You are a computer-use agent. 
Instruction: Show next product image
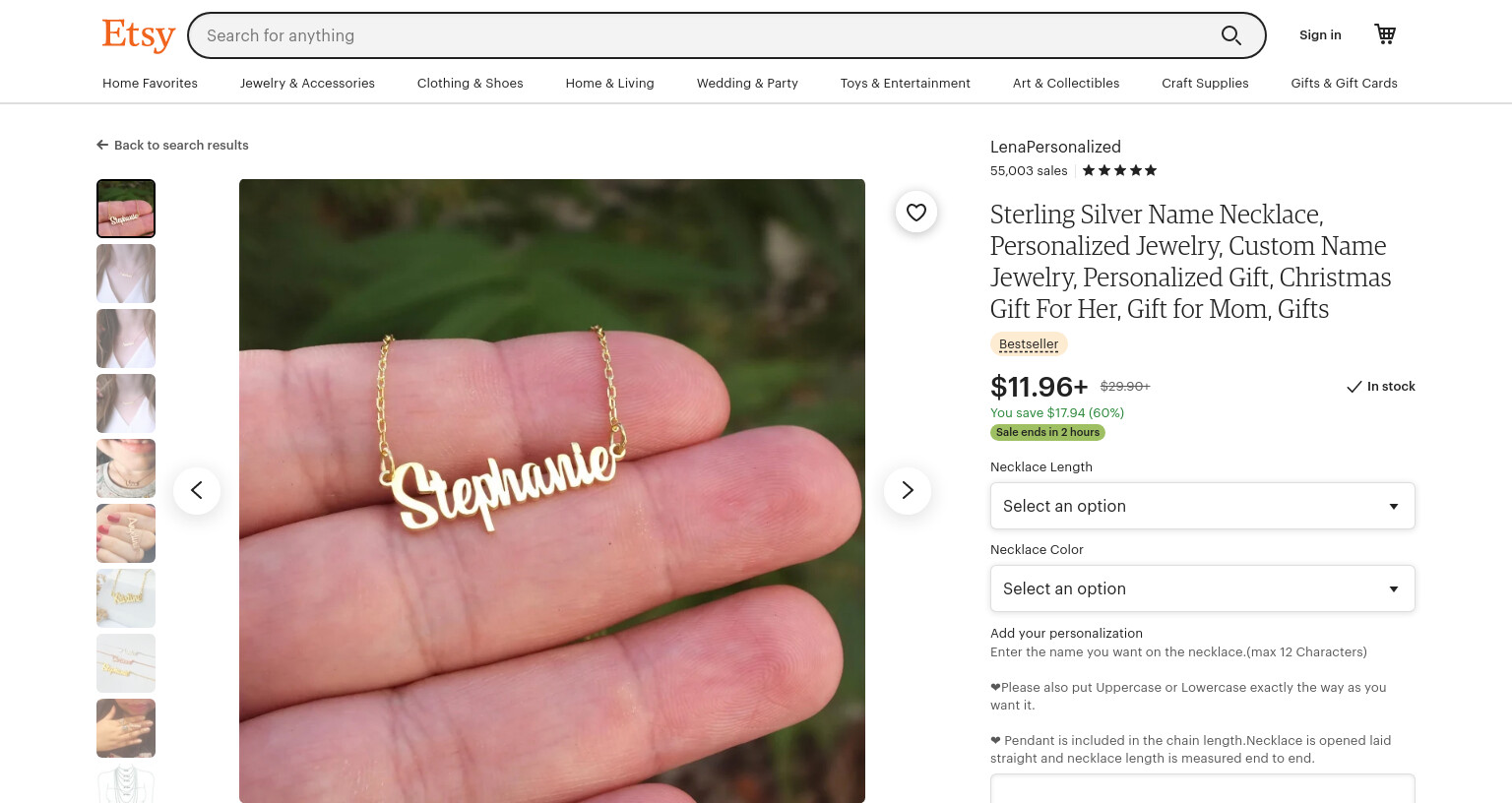coord(908,490)
